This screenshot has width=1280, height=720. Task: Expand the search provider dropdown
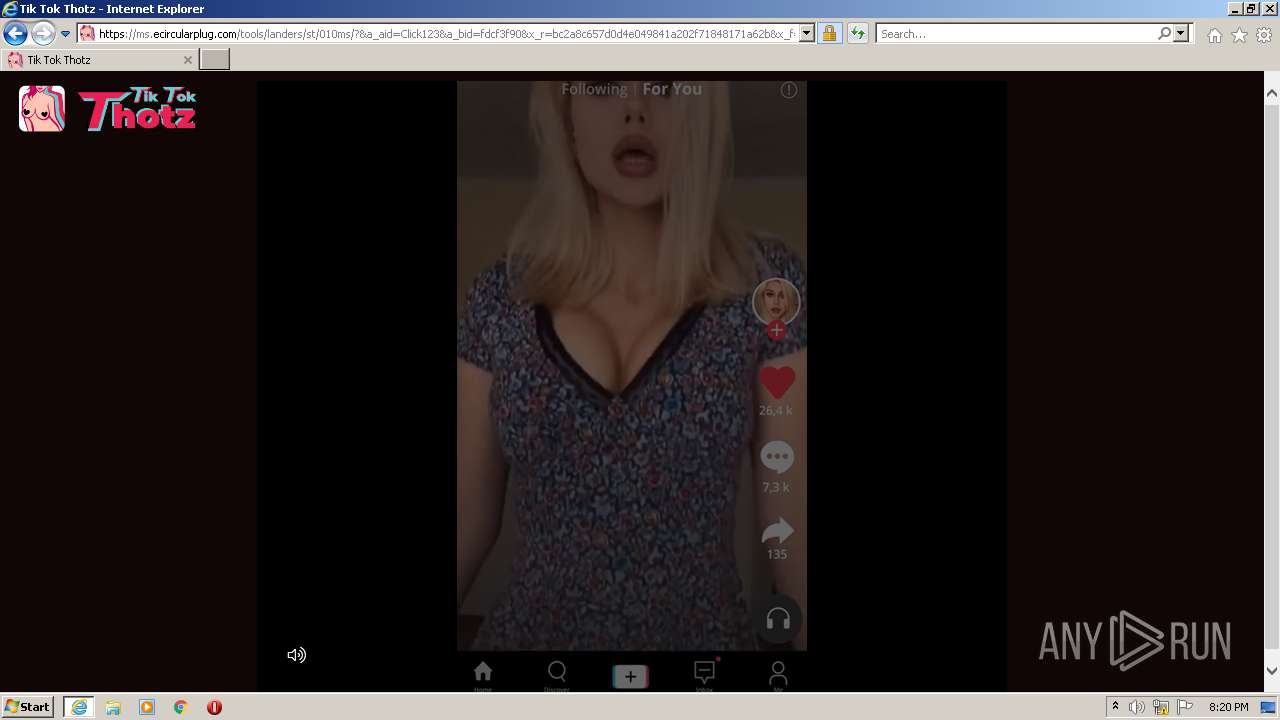[1181, 34]
